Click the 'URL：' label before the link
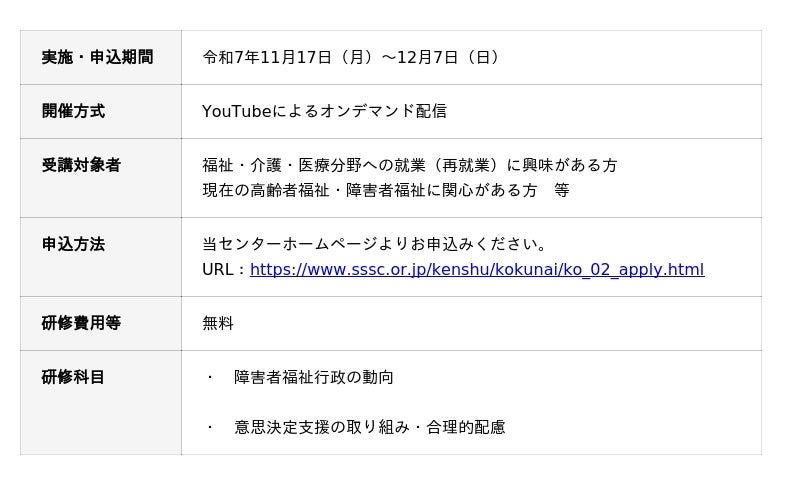The image size is (800, 485). pyautogui.click(x=225, y=270)
